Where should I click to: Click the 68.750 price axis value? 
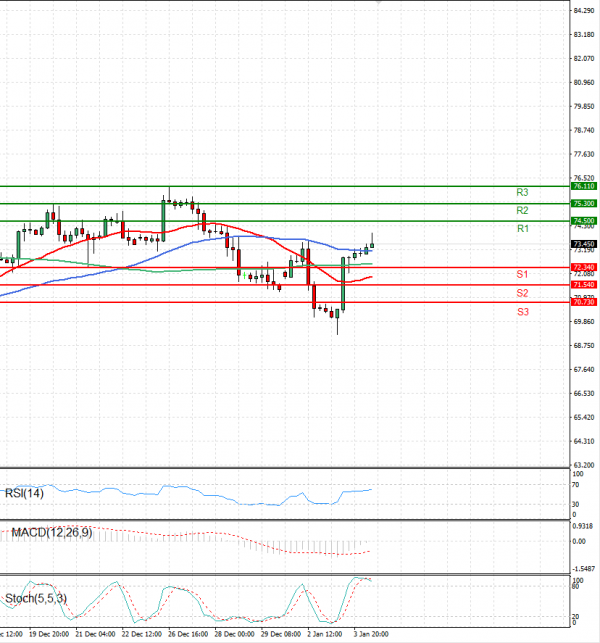(x=584, y=346)
